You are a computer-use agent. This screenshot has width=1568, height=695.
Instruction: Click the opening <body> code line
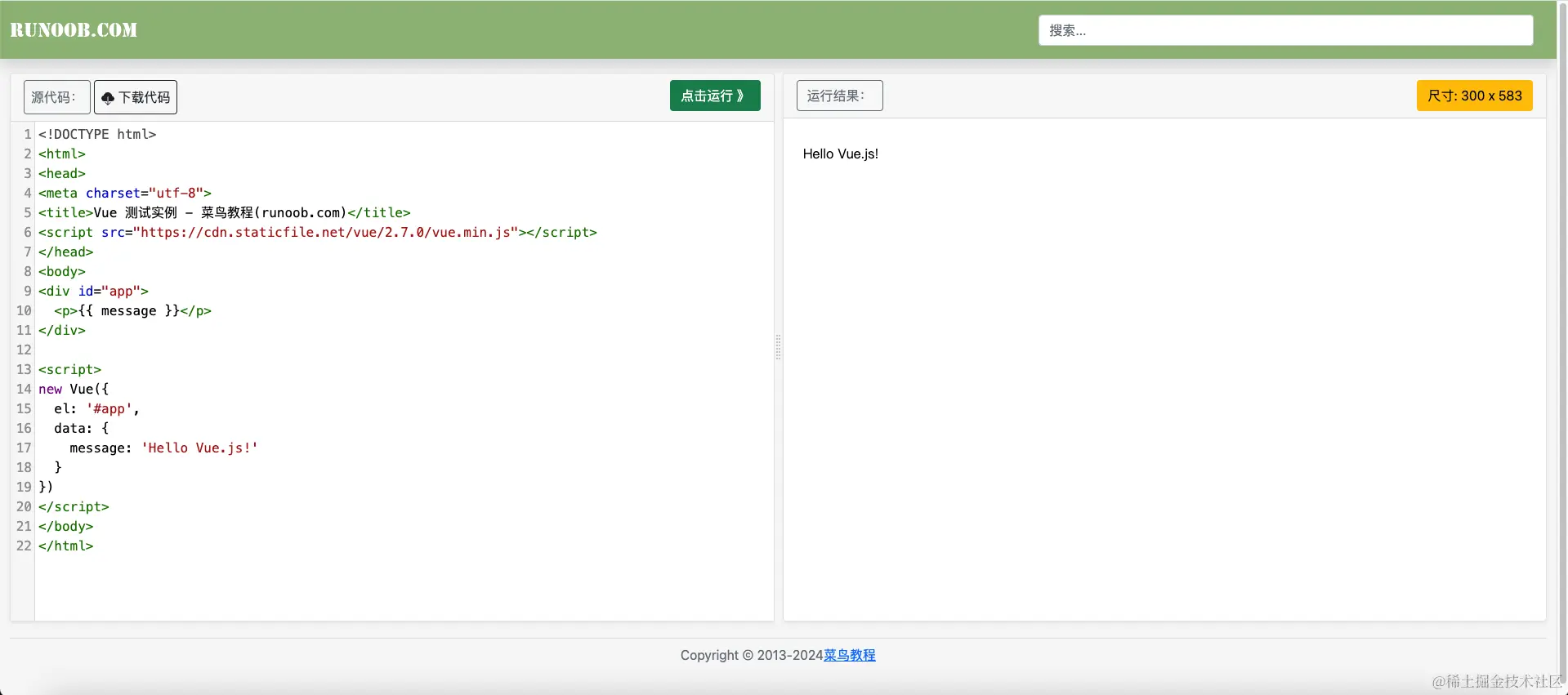tap(62, 271)
